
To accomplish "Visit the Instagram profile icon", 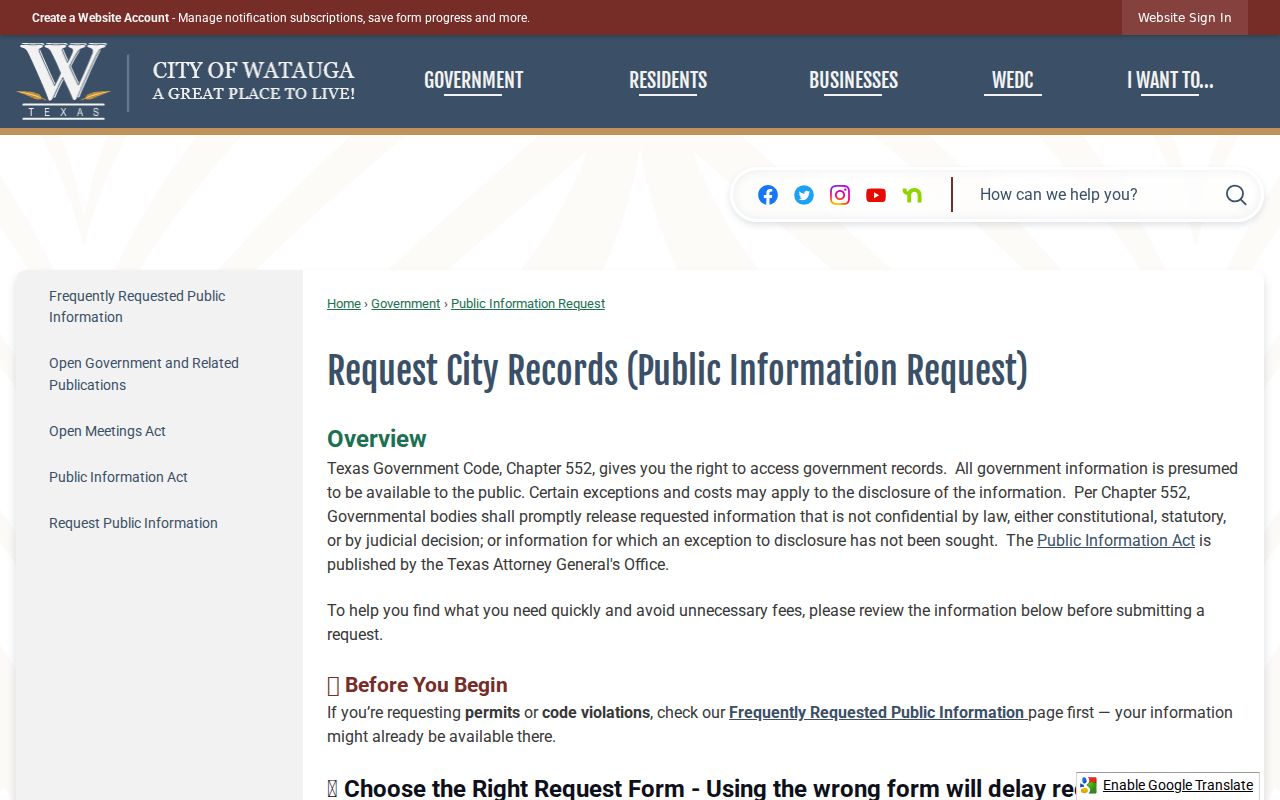I will click(x=840, y=195).
